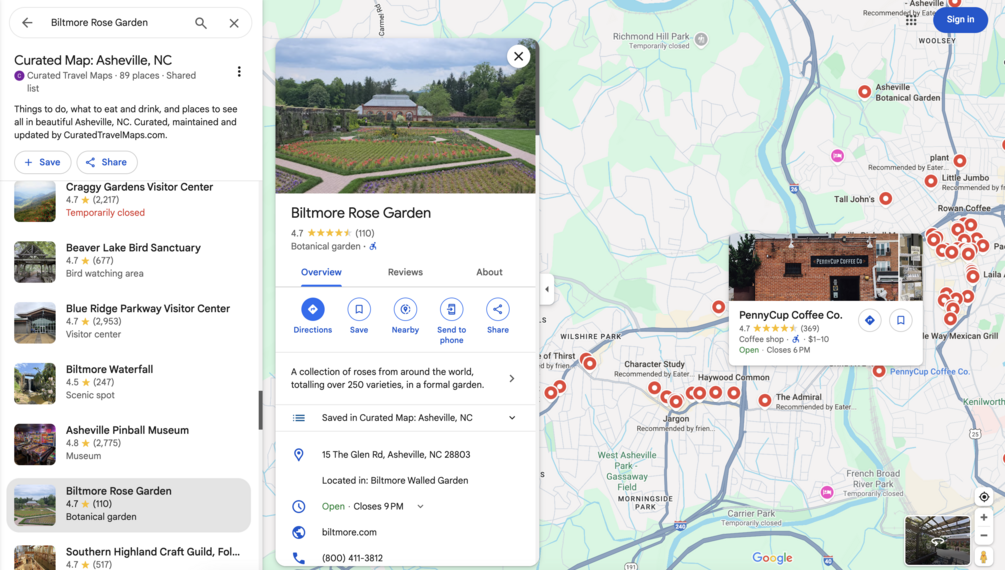Screen dimensions: 1005x570
Task: Click the search magnifier icon
Action: point(201,23)
